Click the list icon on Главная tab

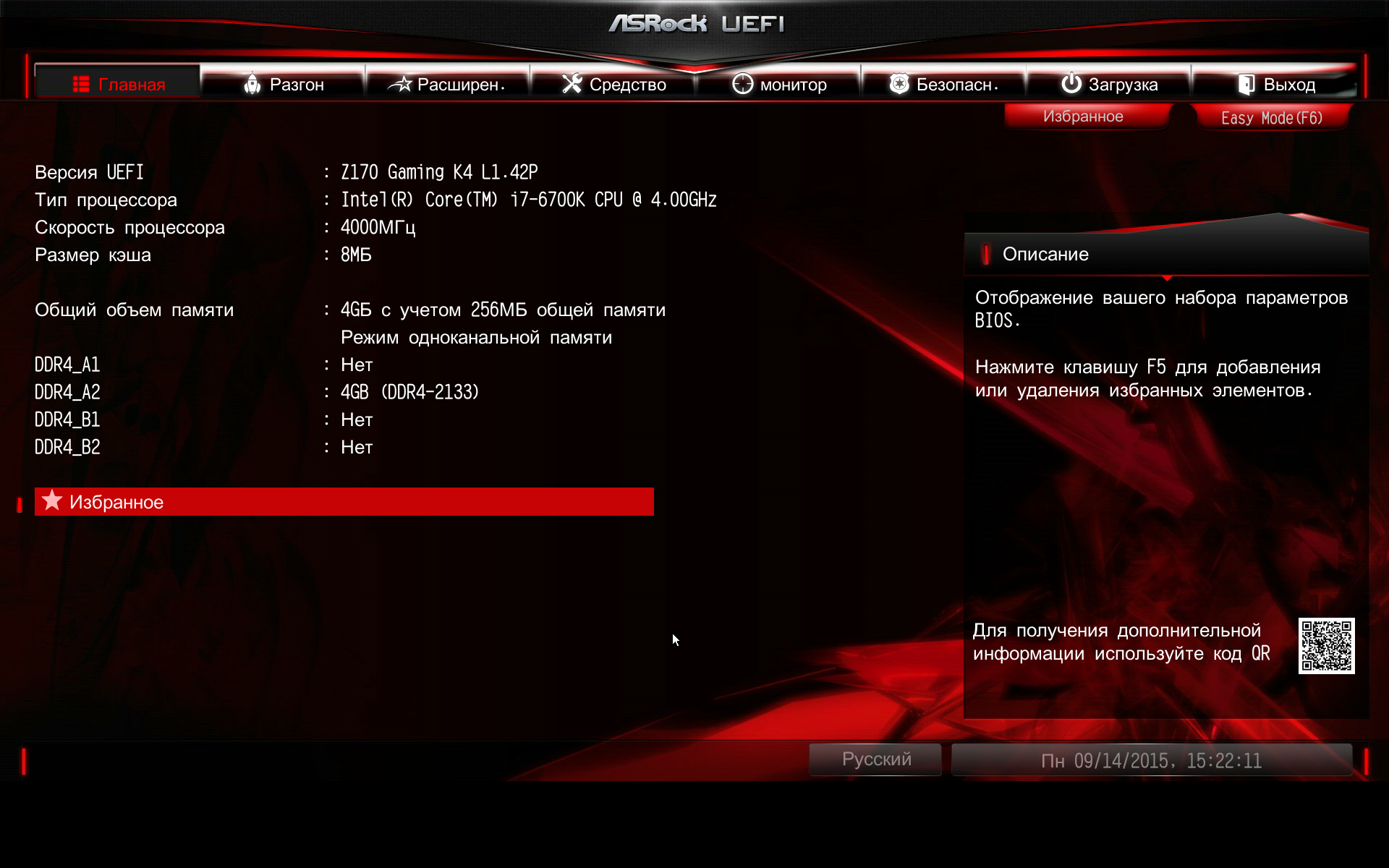pos(81,85)
